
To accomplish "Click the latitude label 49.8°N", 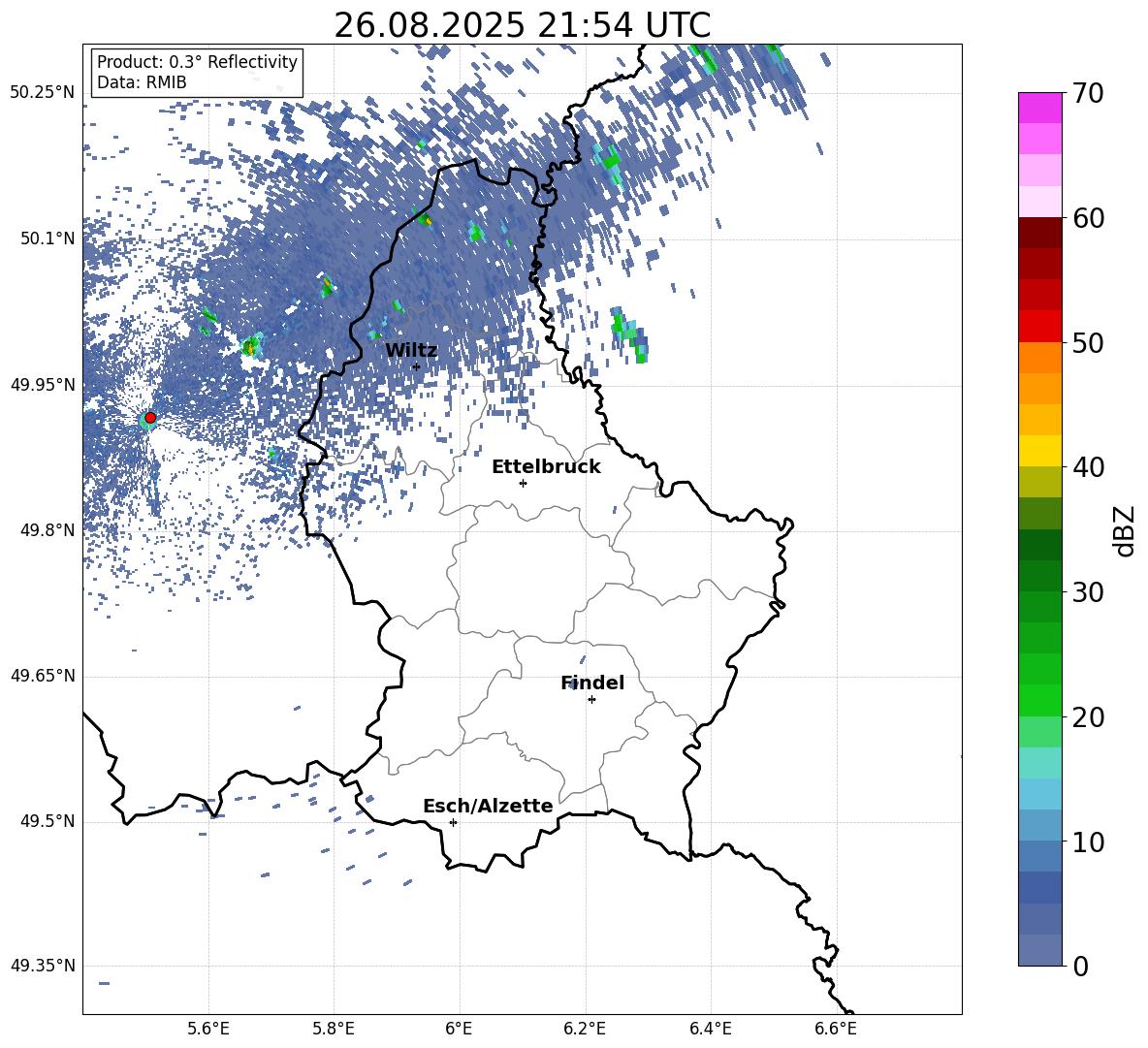I will pyautogui.click(x=48, y=530).
